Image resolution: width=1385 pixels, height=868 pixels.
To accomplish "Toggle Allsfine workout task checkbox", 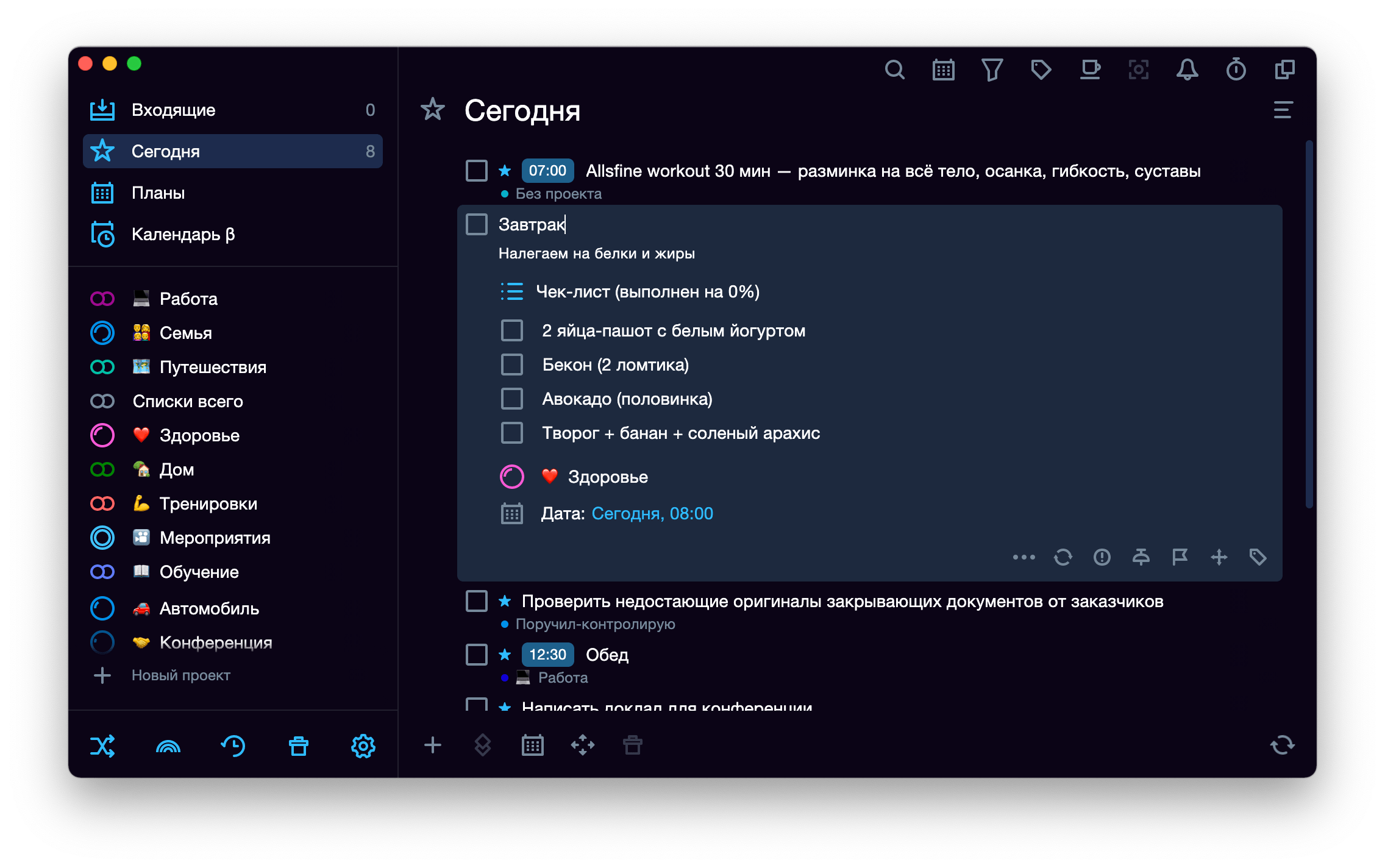I will (477, 171).
